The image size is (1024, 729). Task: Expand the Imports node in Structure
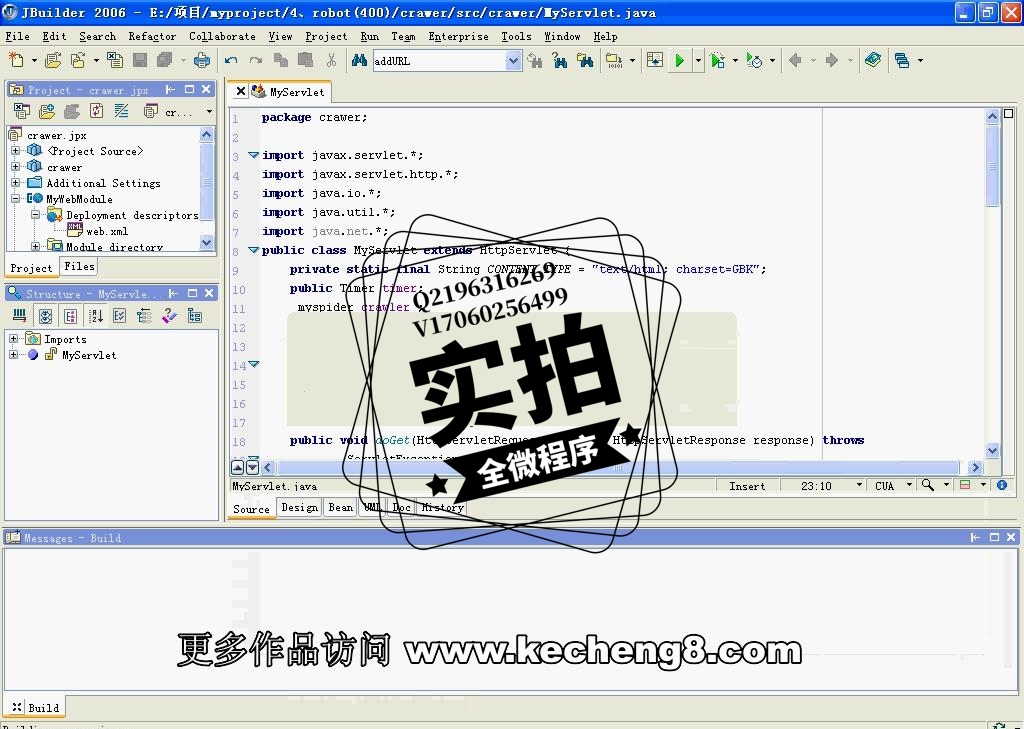coord(13,339)
